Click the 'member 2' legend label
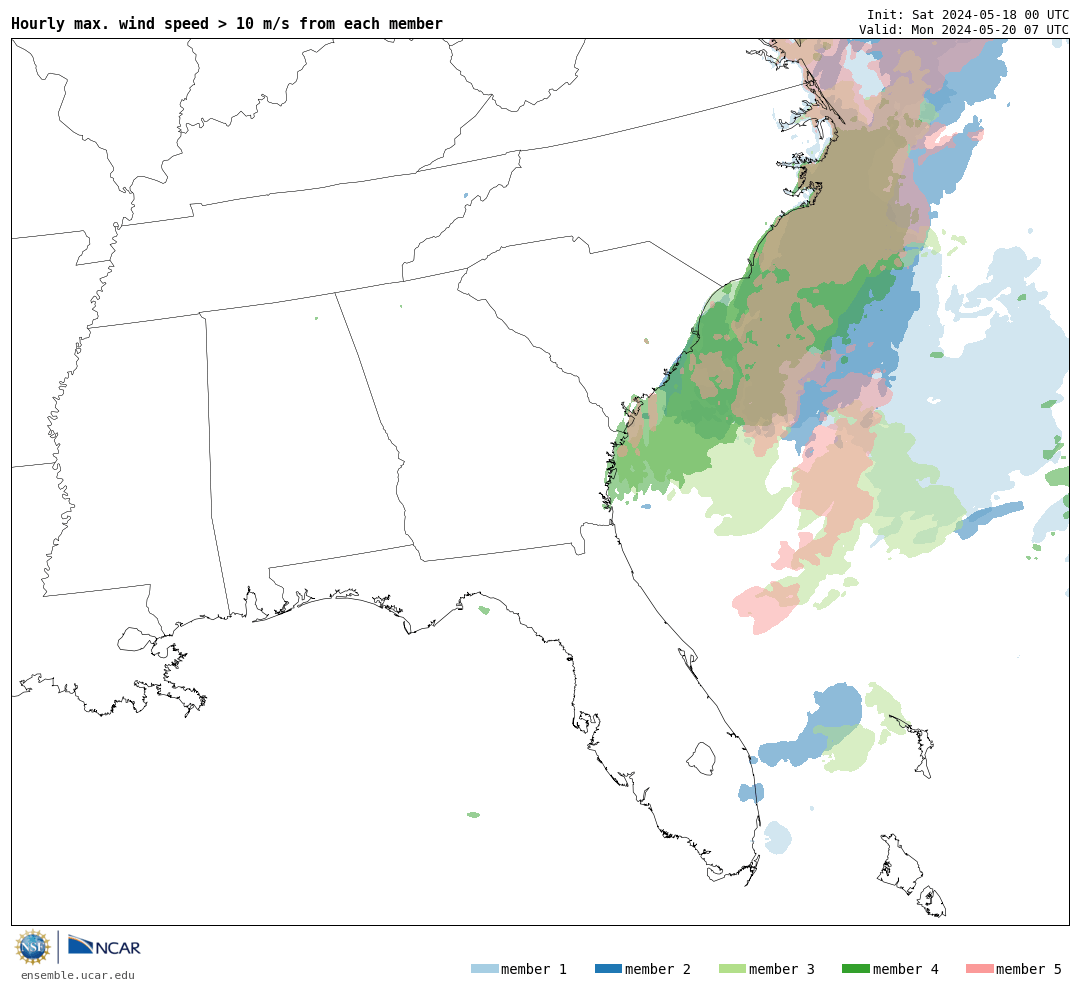This screenshot has height=988, width=1080. tap(658, 969)
